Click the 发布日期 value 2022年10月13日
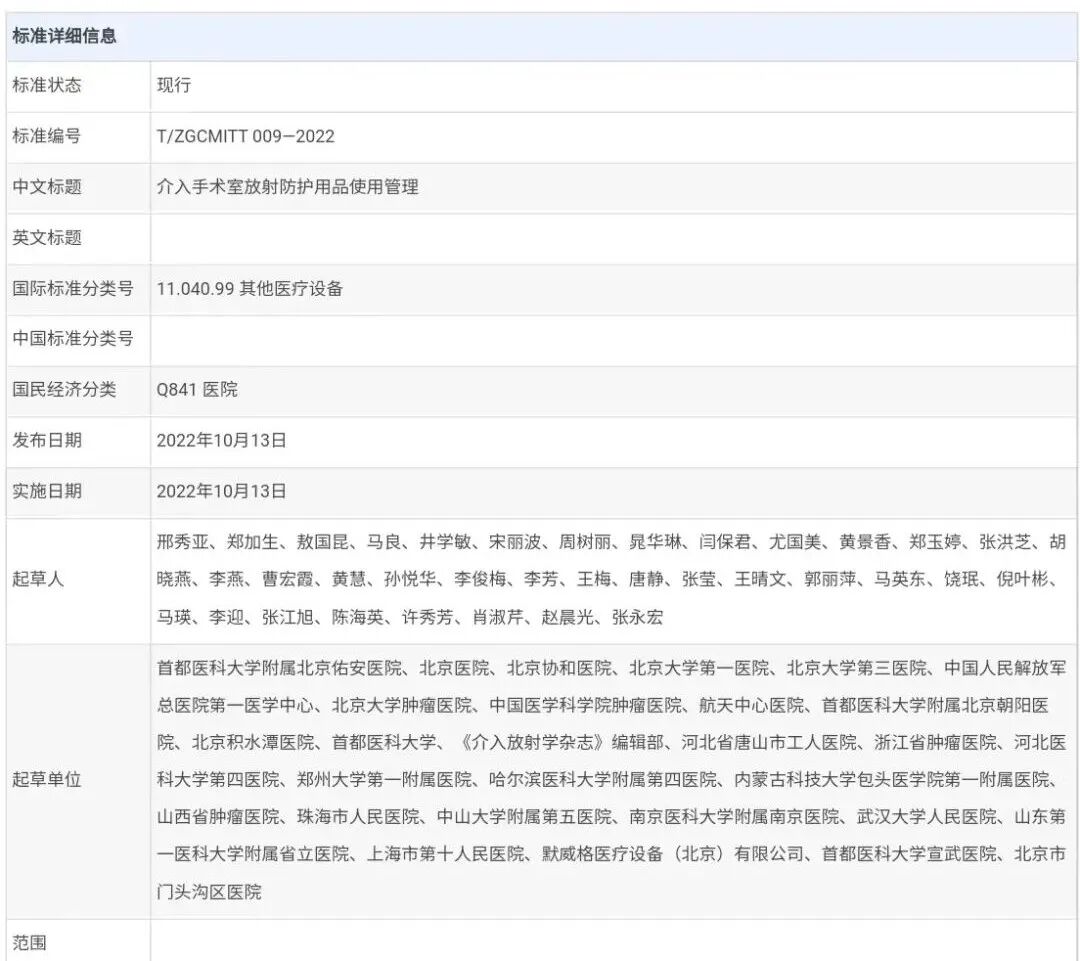 click(x=221, y=441)
